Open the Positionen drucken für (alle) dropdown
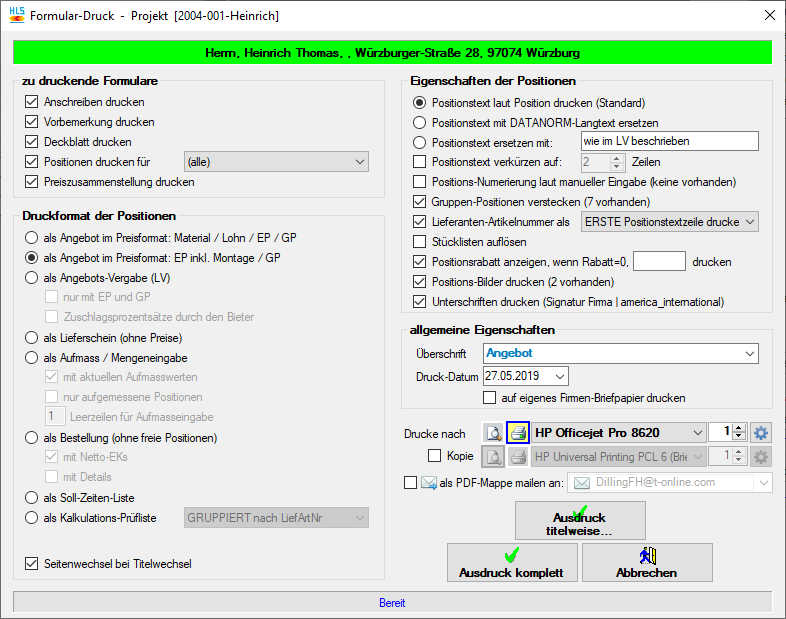The width and height of the screenshot is (786, 619). (360, 162)
